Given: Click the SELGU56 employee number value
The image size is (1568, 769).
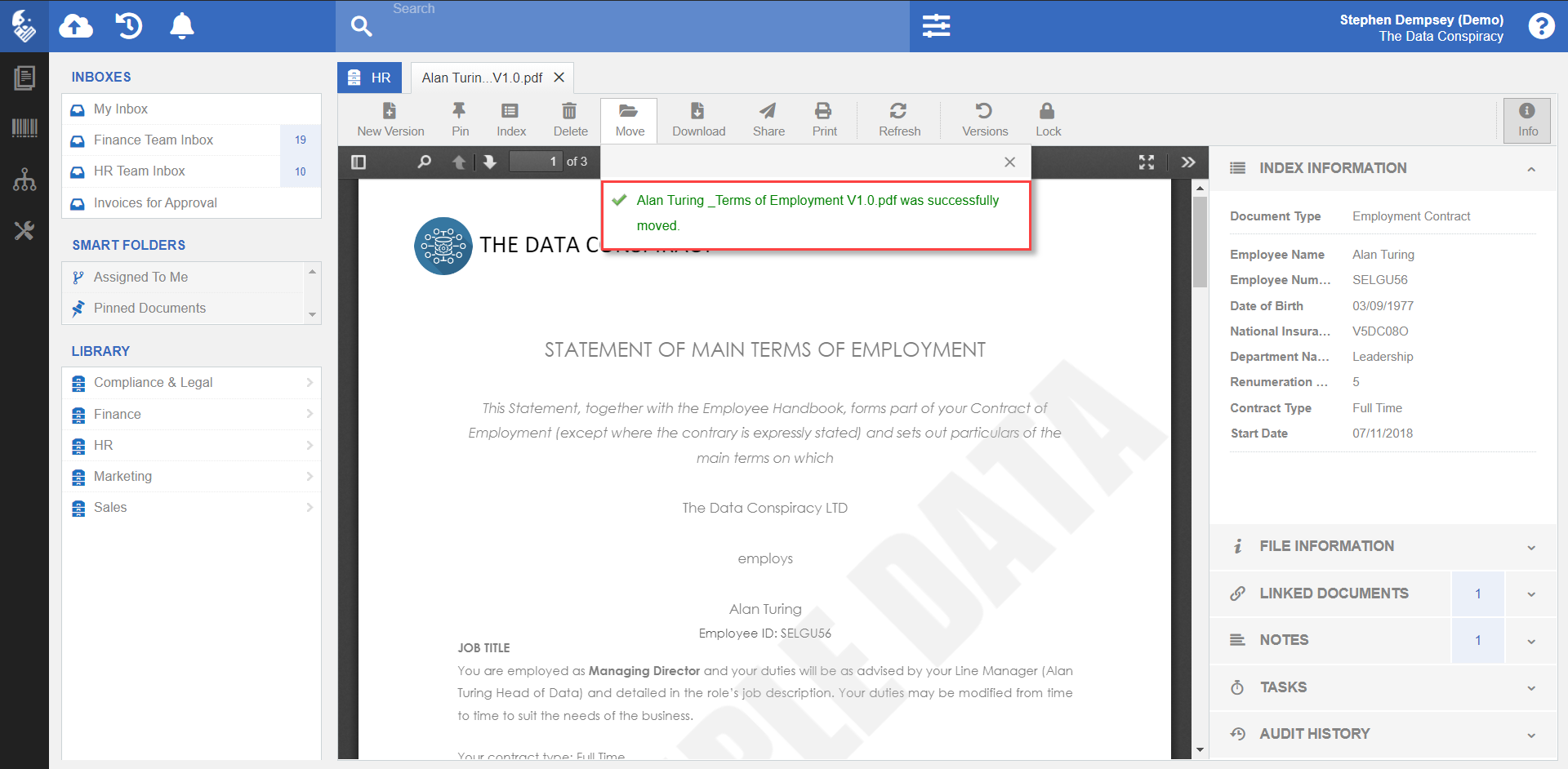Looking at the screenshot, I should (x=1380, y=280).
